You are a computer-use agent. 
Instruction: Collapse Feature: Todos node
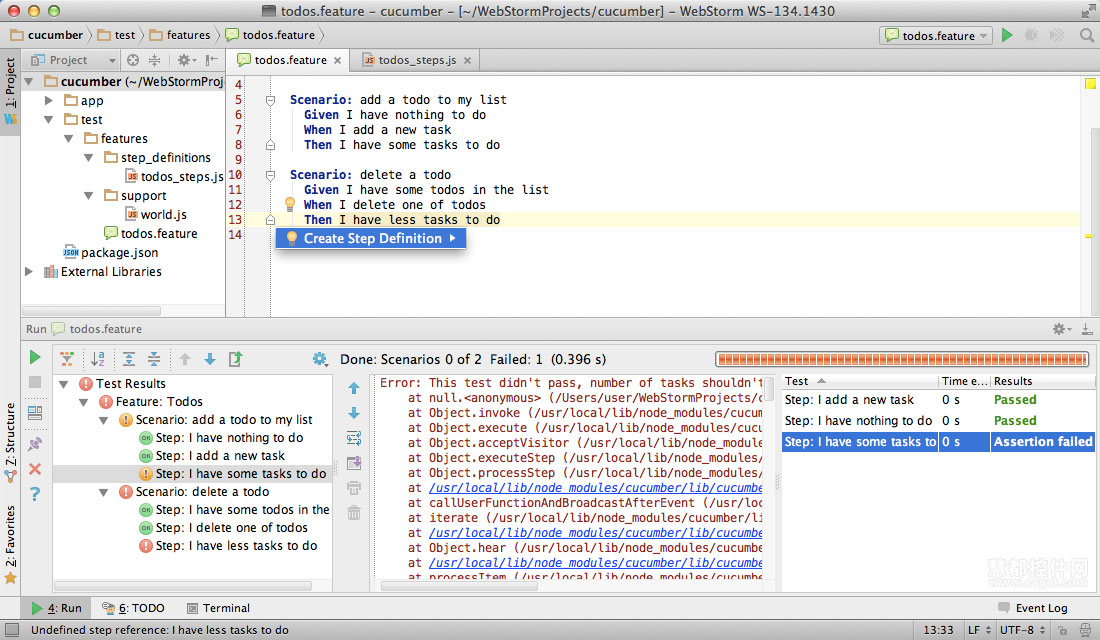point(83,402)
